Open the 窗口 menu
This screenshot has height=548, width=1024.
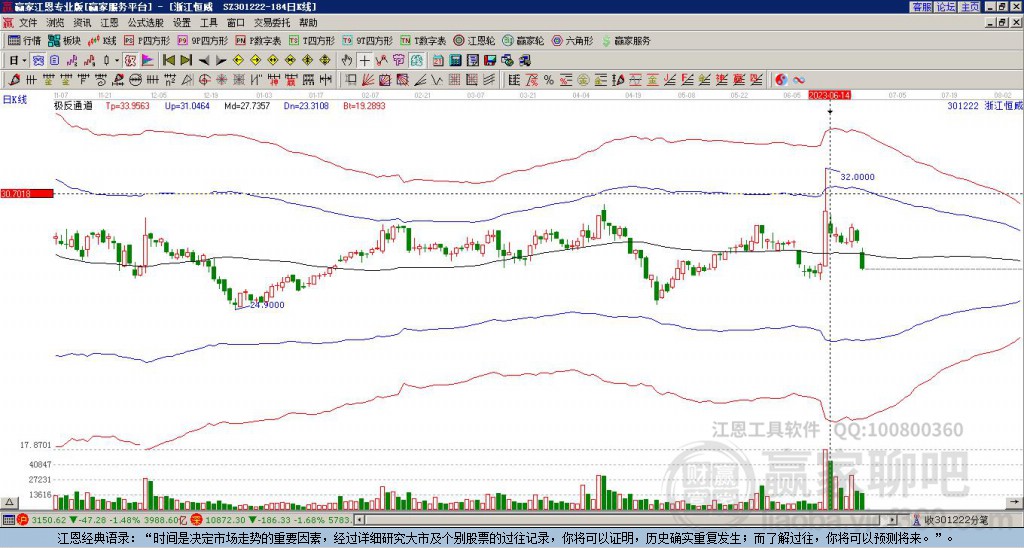(x=236, y=23)
